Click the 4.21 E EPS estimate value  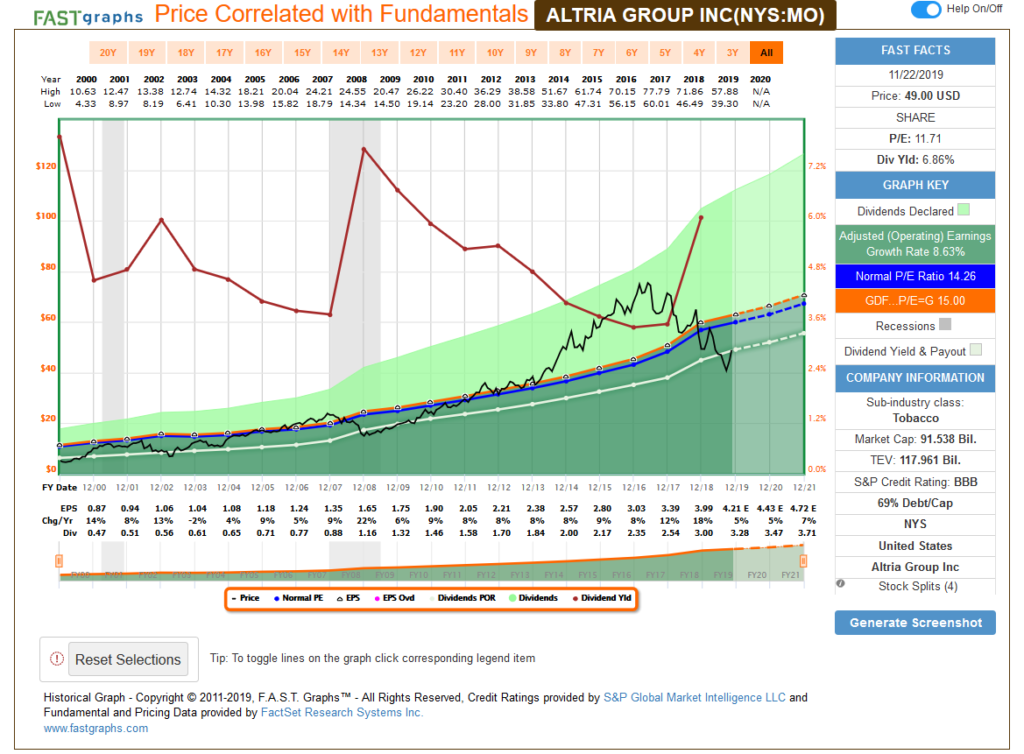(x=736, y=509)
